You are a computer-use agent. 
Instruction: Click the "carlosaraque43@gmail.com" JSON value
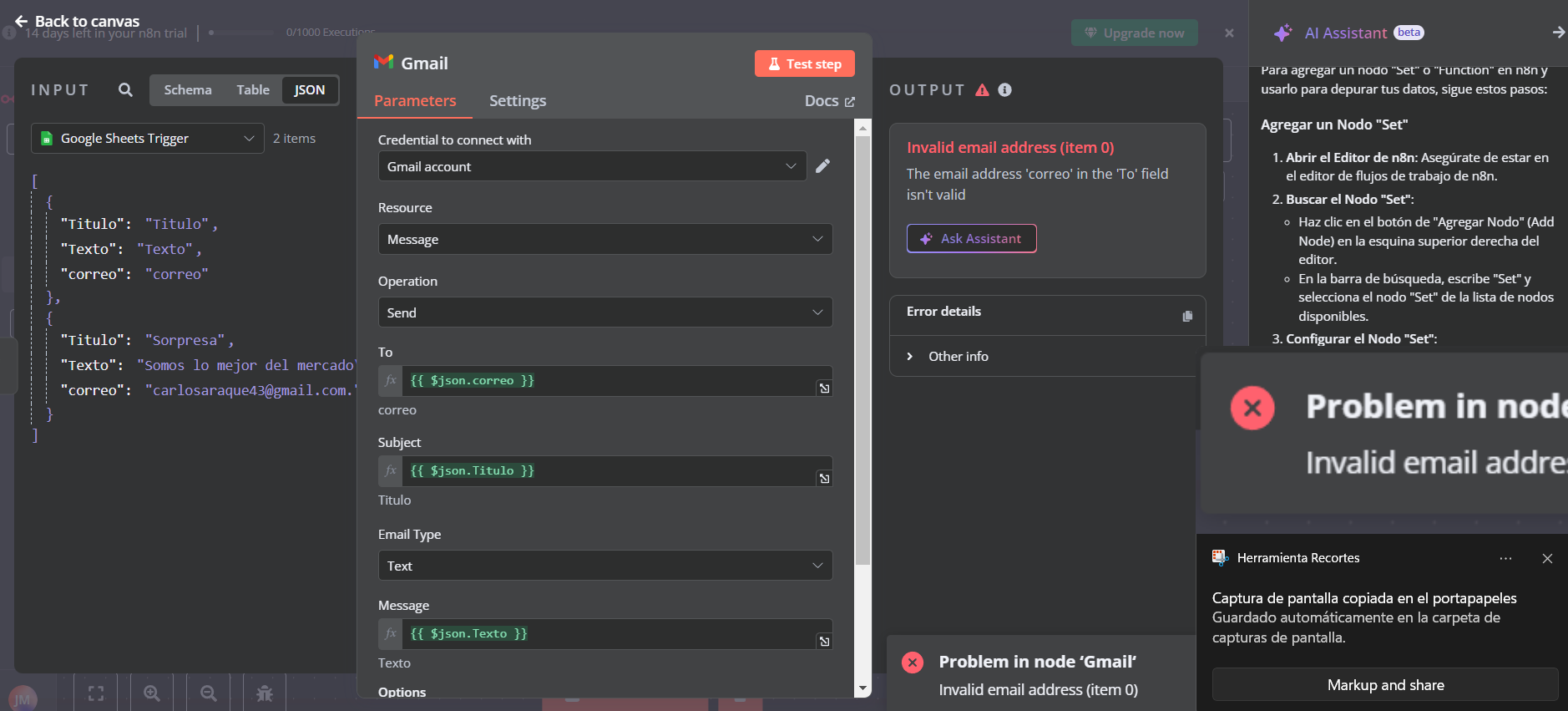click(251, 390)
